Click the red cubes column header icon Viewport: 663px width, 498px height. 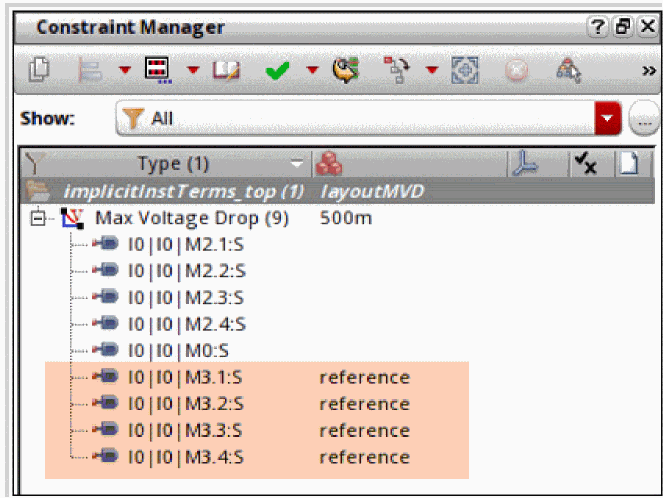click(328, 164)
